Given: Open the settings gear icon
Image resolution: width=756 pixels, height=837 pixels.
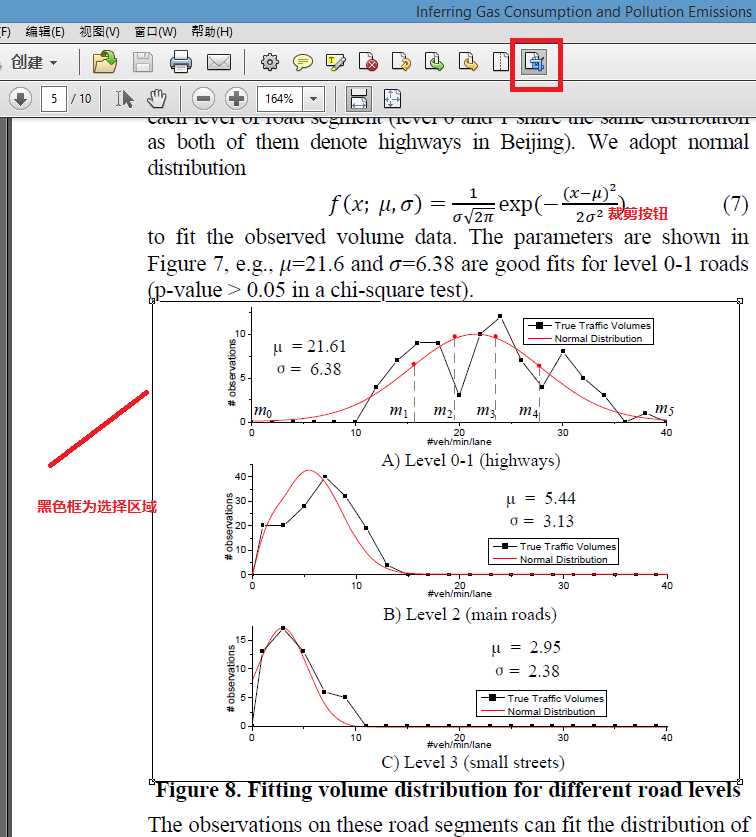Looking at the screenshot, I should click(x=270, y=62).
